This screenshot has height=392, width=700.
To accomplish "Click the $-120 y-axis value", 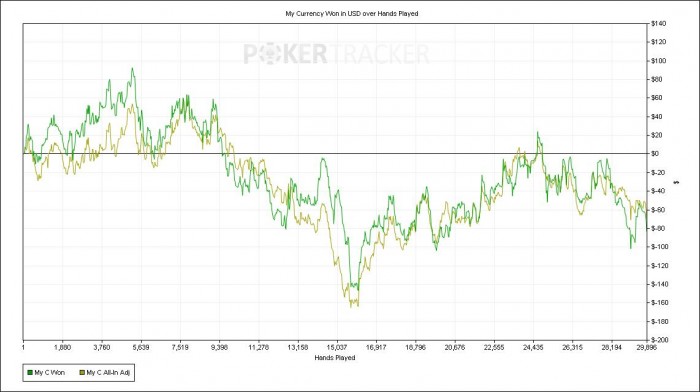I will tap(659, 266).
